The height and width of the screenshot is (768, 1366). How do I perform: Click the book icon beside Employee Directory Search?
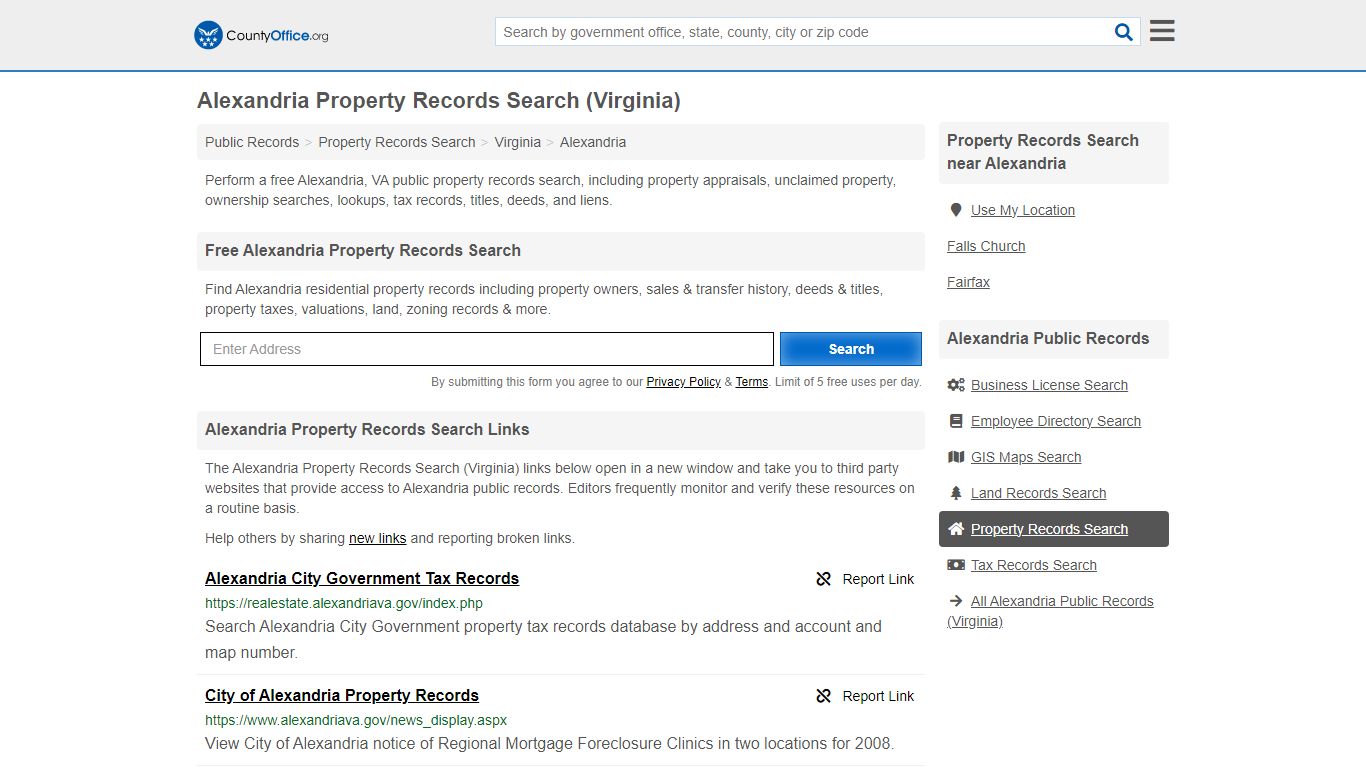[x=956, y=421]
